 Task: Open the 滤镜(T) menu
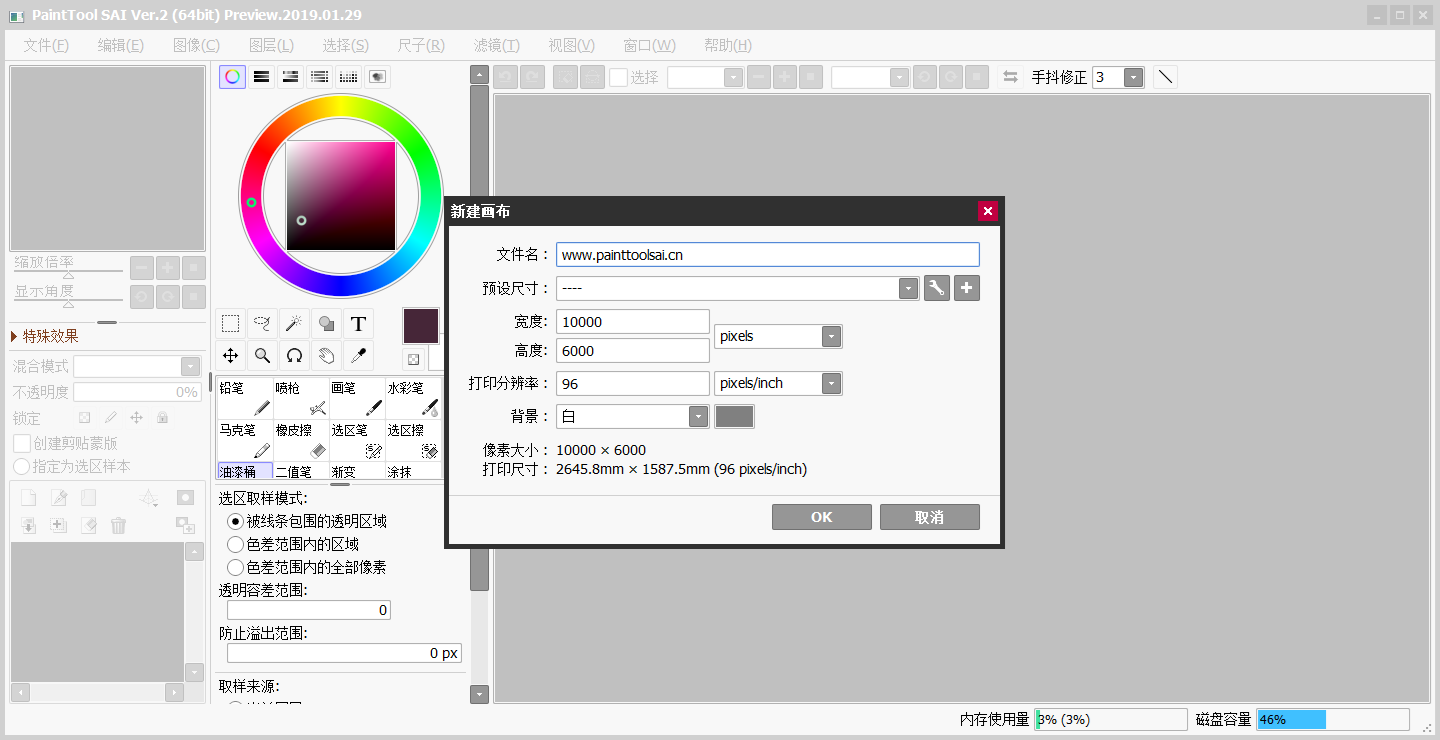(x=497, y=45)
